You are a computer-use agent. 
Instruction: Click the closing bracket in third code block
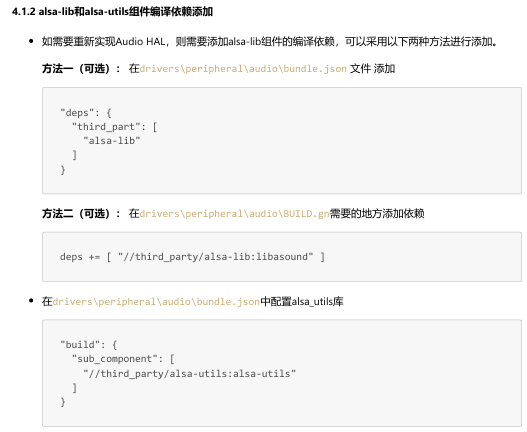tap(75, 388)
